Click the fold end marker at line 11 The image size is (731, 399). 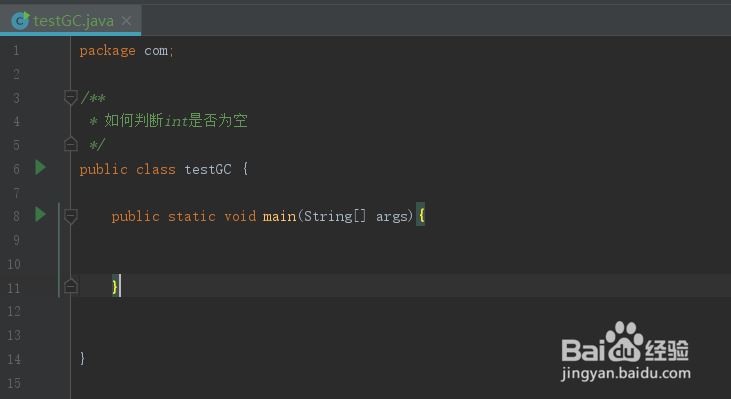(x=70, y=286)
